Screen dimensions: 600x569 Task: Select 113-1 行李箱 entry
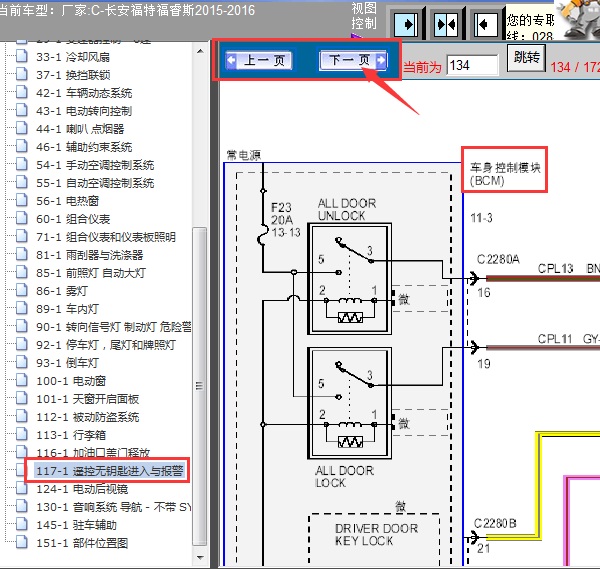pyautogui.click(x=71, y=435)
